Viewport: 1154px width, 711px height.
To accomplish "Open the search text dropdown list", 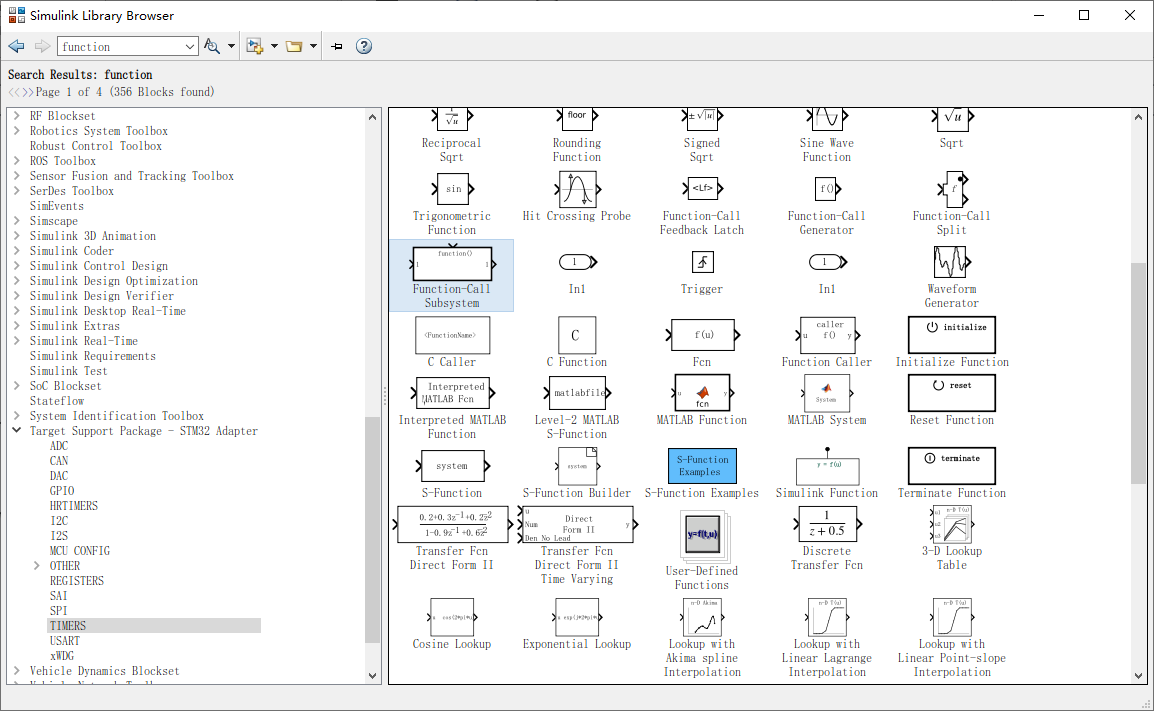I will click(189, 45).
